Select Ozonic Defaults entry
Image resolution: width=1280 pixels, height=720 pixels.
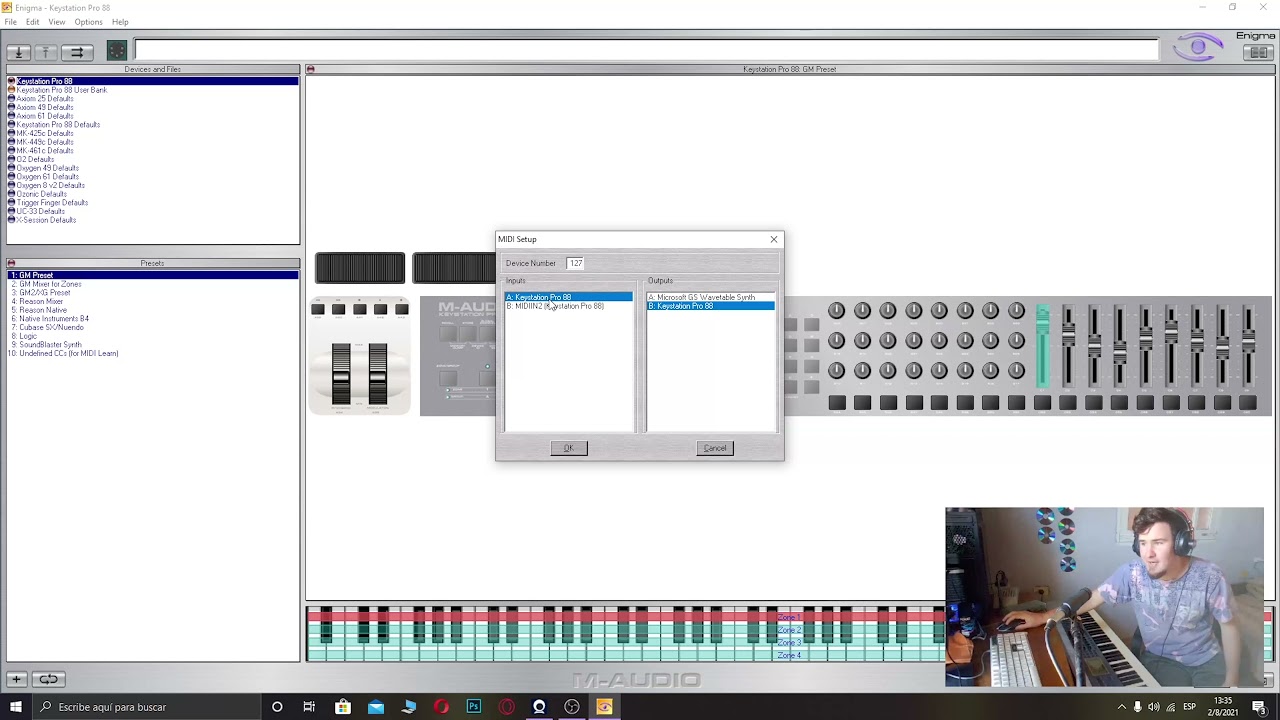(41, 194)
